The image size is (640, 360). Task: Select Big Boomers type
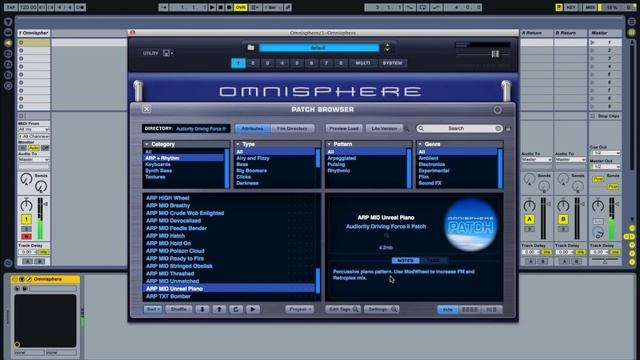click(251, 171)
